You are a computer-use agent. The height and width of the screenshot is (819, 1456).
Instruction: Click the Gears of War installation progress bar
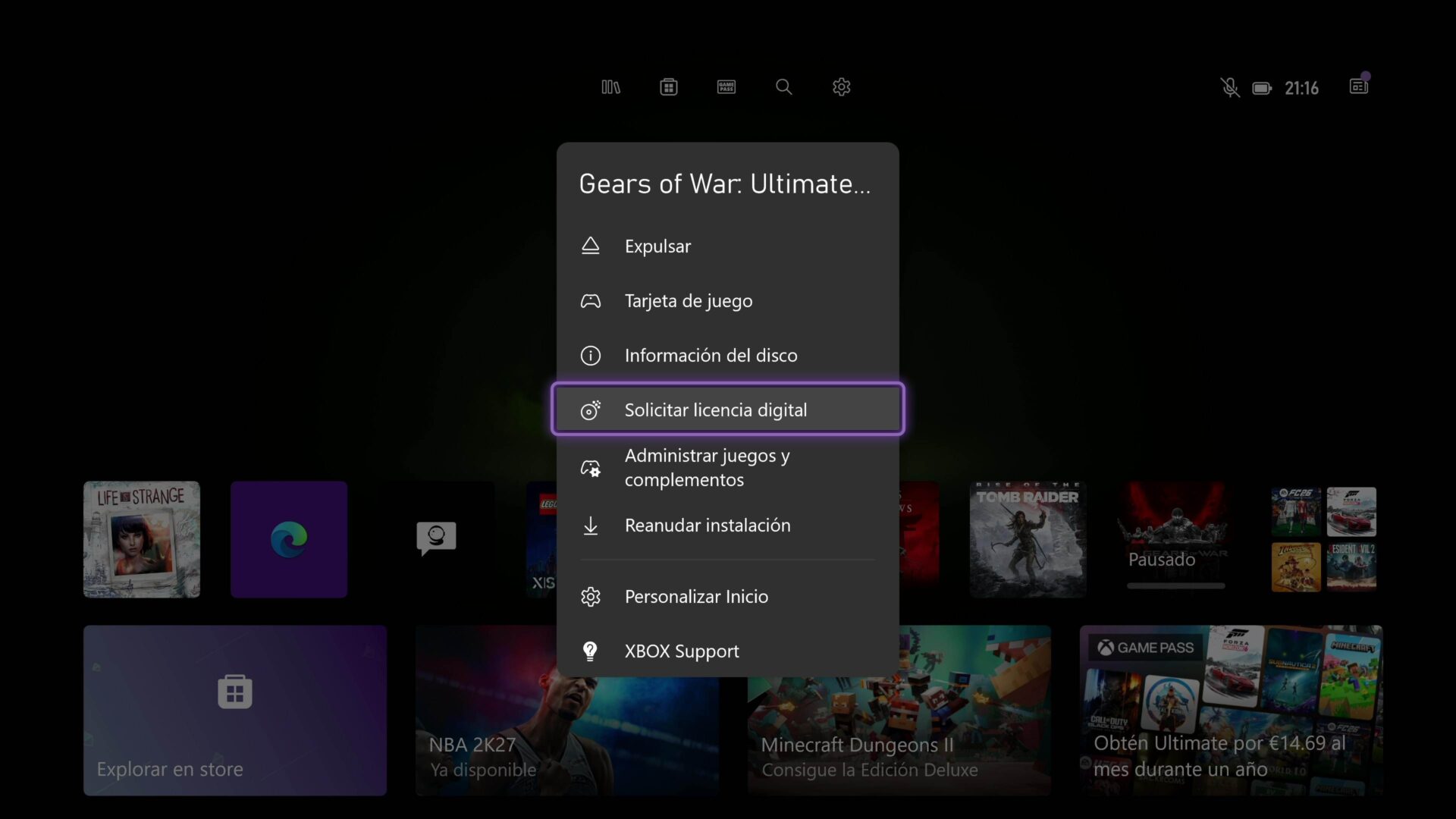coord(1175,585)
